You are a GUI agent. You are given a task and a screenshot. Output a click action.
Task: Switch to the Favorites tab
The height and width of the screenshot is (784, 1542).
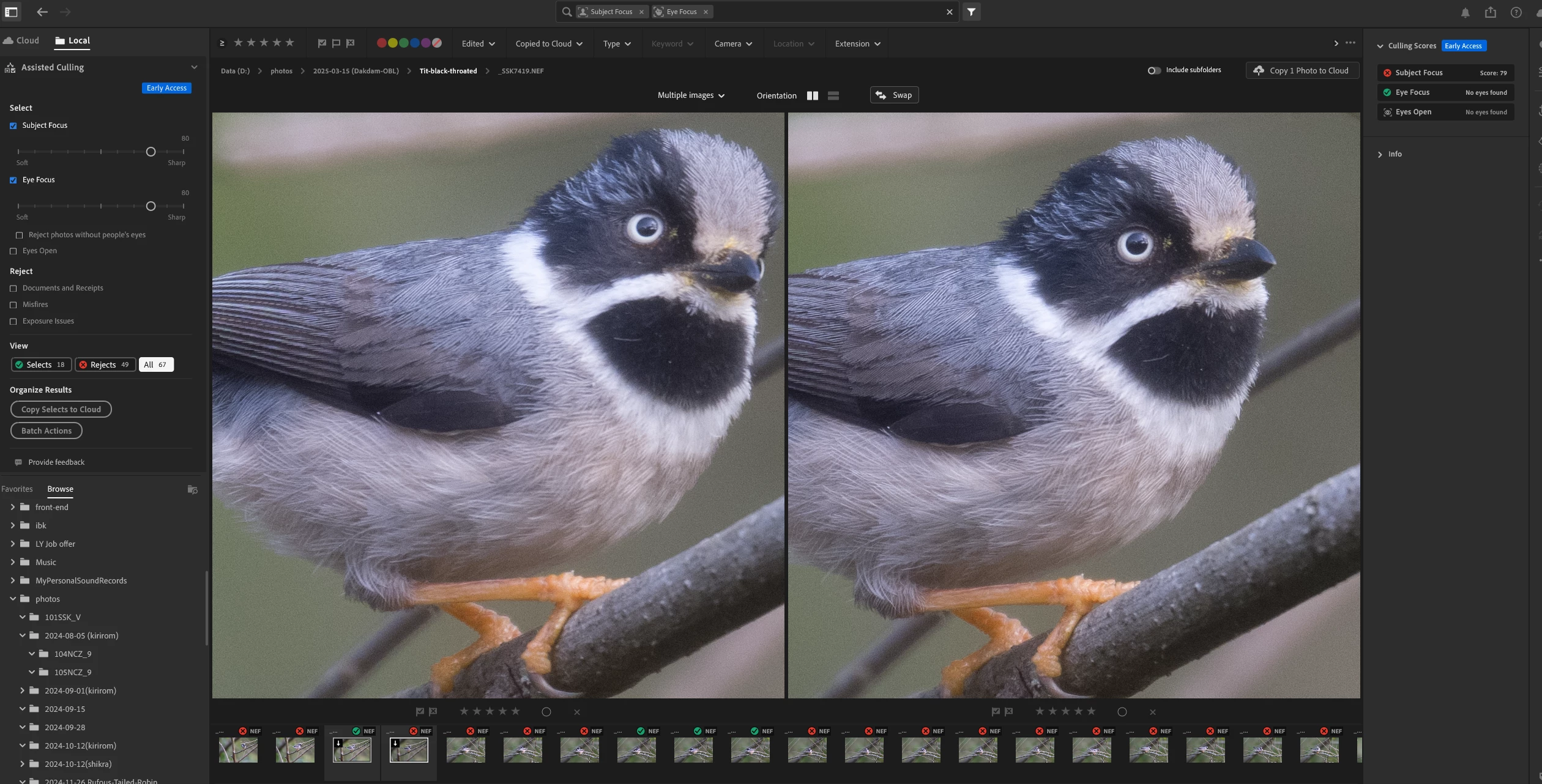pyautogui.click(x=17, y=489)
